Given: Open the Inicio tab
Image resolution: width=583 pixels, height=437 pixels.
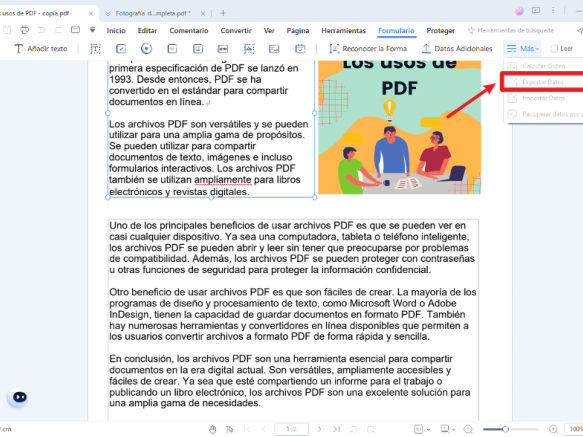Looking at the screenshot, I should tap(116, 30).
